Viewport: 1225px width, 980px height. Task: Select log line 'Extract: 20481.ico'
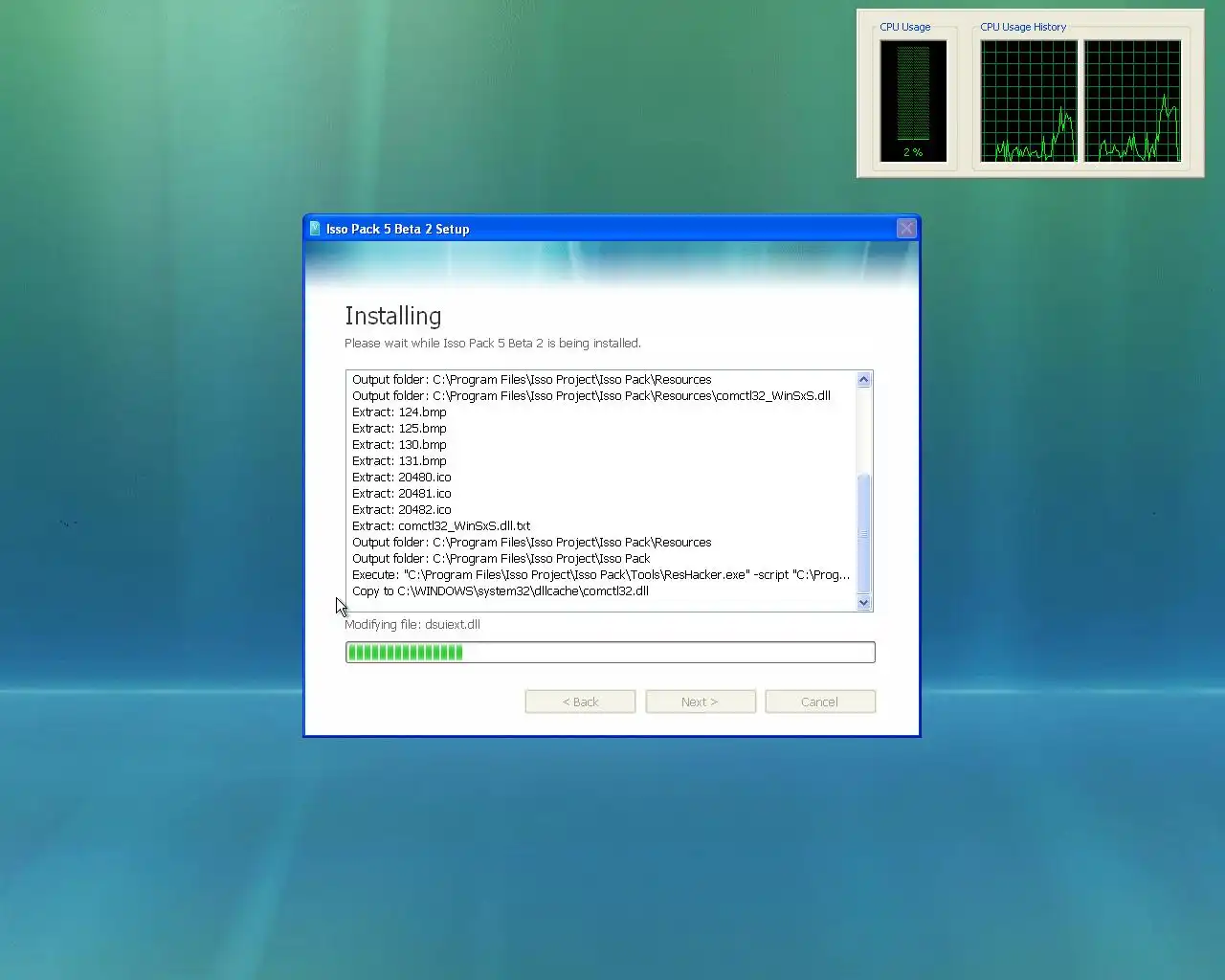click(402, 494)
